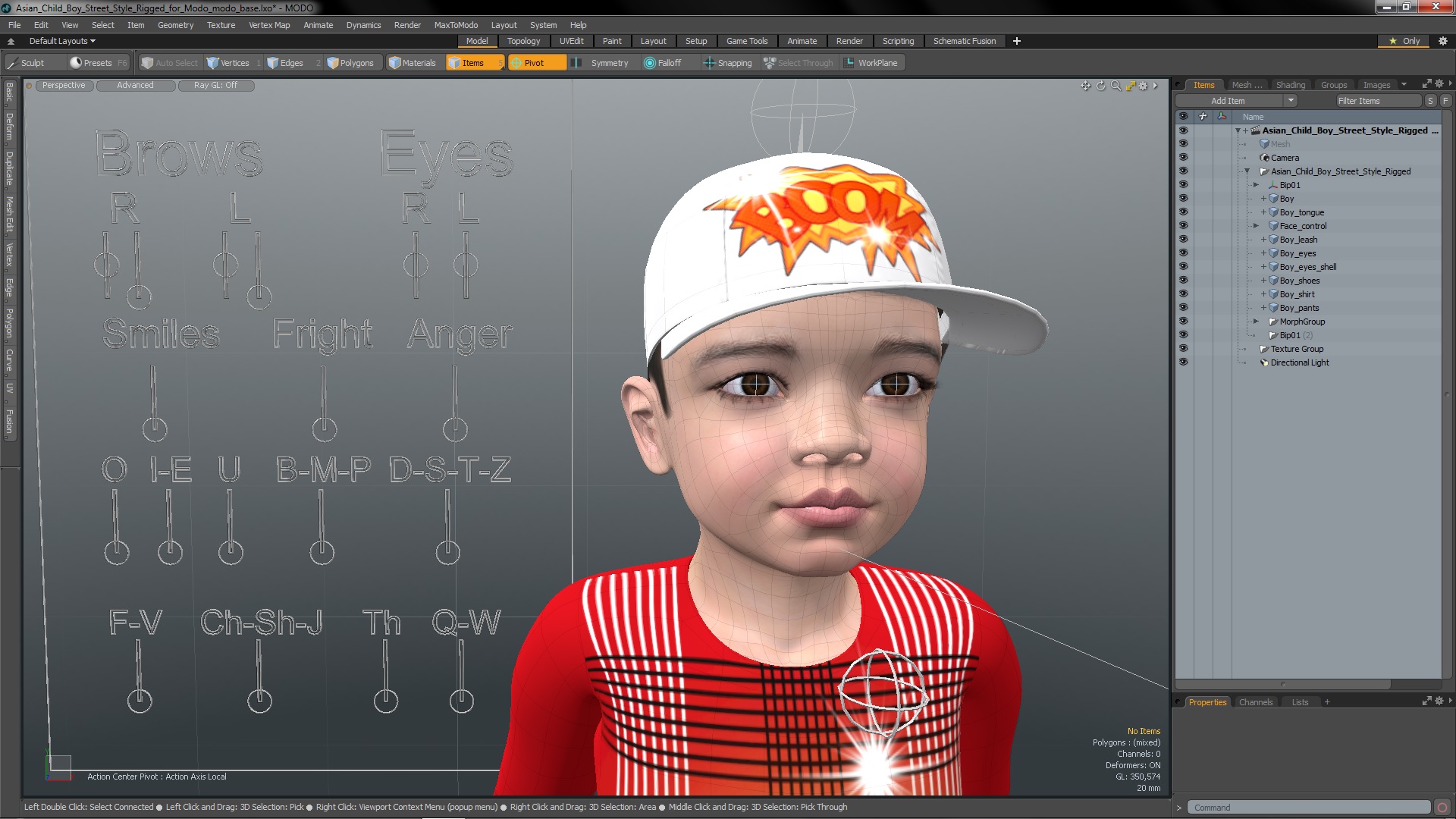Image resolution: width=1456 pixels, height=819 pixels.
Task: Open the more tabs dropdown after Images
Action: (x=1404, y=84)
